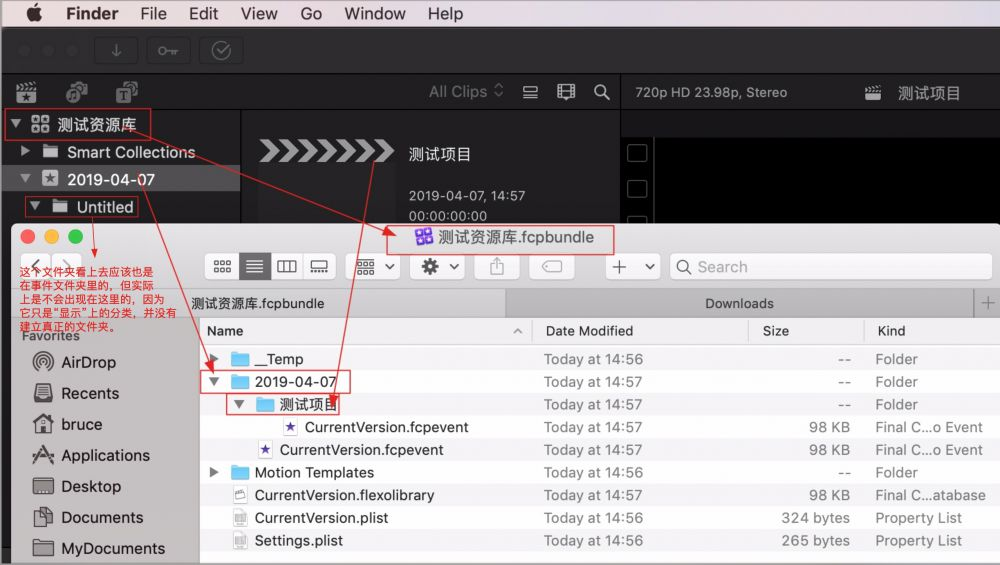Open the Finder action gear menu
Image resolution: width=1000 pixels, height=565 pixels.
click(439, 267)
